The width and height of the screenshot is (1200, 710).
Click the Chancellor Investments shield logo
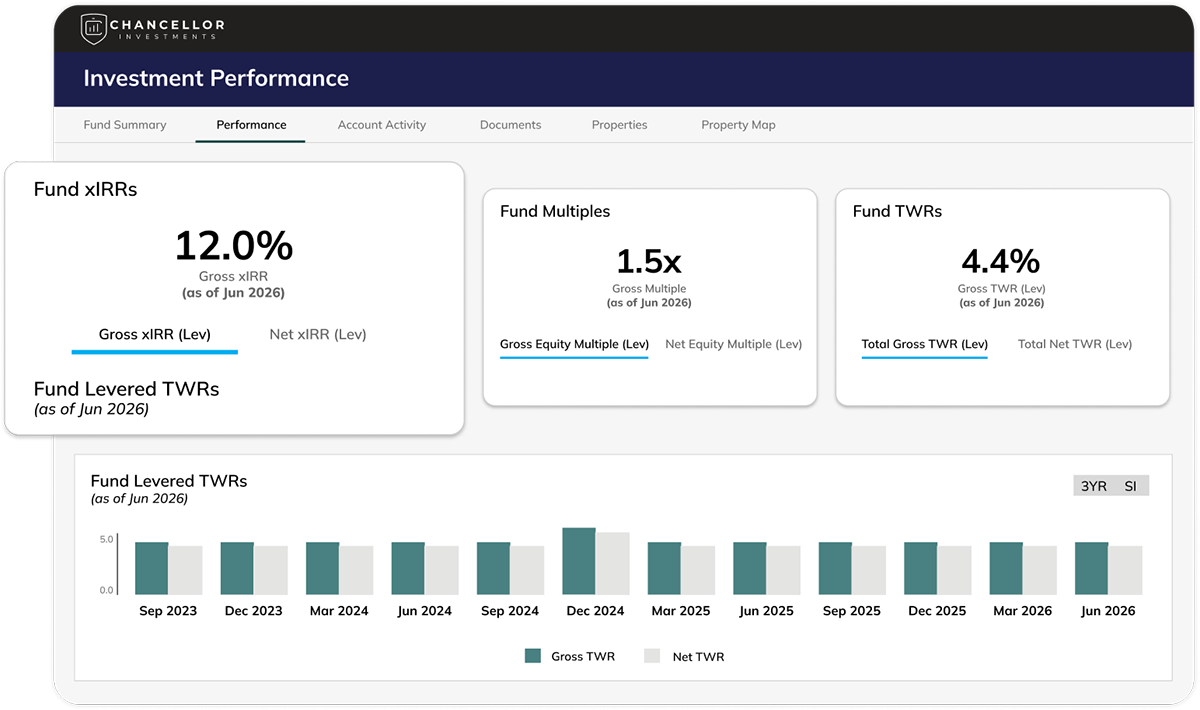94,28
